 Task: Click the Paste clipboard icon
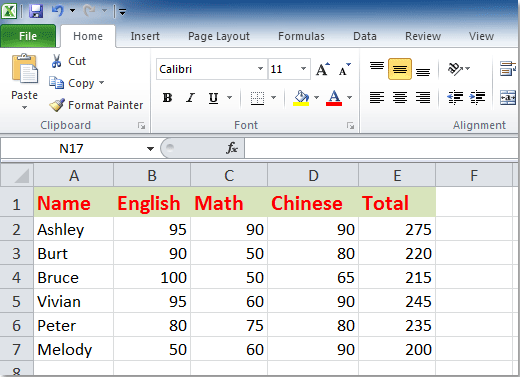tap(25, 69)
